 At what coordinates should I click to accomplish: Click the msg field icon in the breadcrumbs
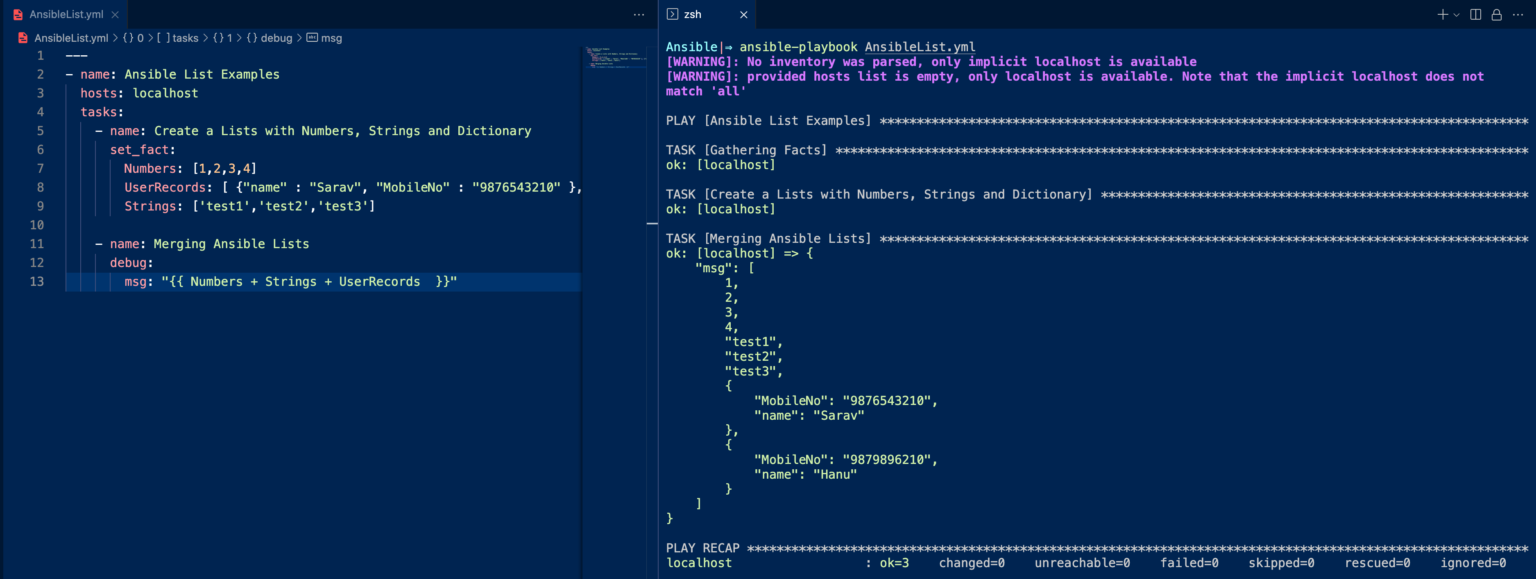pyautogui.click(x=312, y=37)
